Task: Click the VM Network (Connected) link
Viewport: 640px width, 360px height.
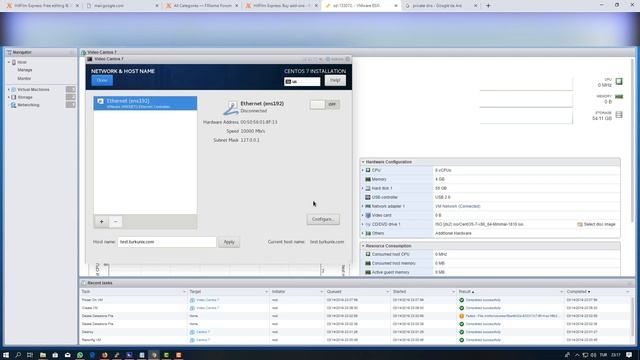Action: tap(458, 206)
